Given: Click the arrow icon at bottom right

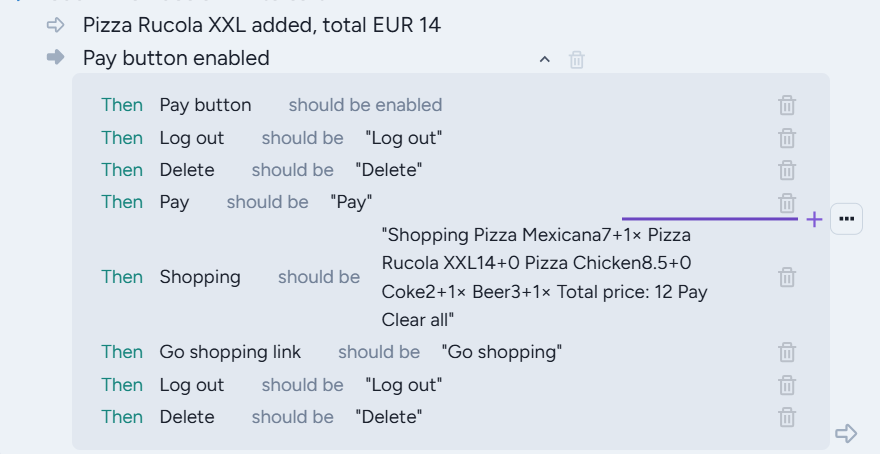Looking at the screenshot, I should 846,433.
